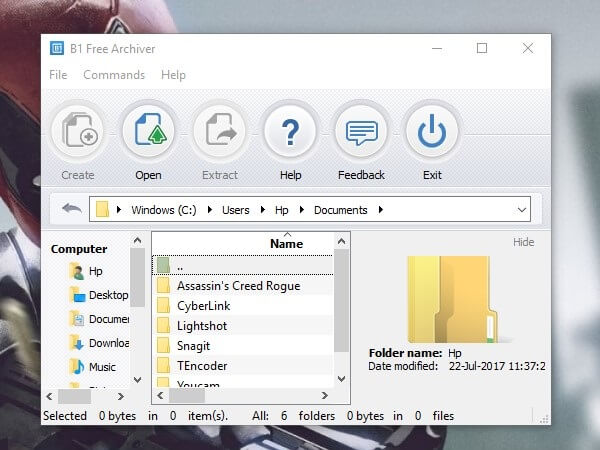
Task: Click file list scroll down arrow
Action: click(x=341, y=379)
